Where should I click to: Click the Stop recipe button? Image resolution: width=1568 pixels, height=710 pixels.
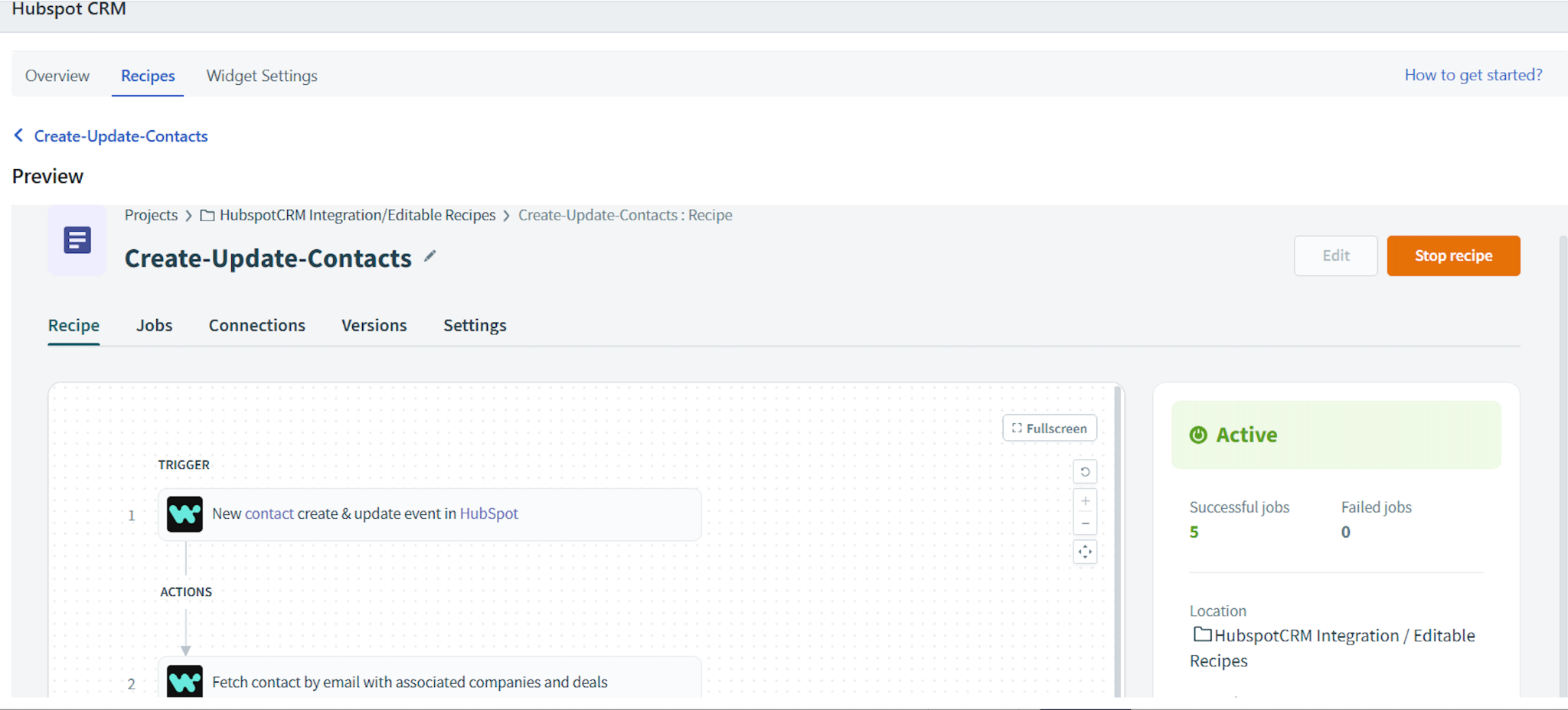1453,256
